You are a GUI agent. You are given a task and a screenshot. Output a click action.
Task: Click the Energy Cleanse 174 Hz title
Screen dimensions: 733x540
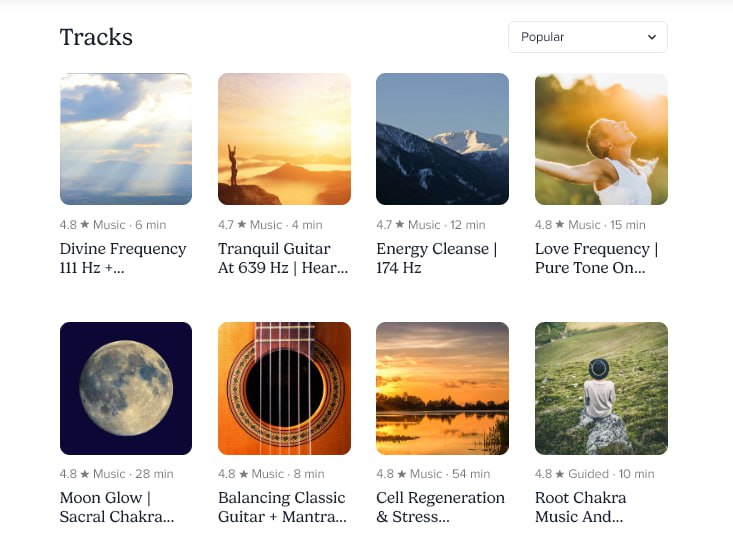(x=436, y=258)
